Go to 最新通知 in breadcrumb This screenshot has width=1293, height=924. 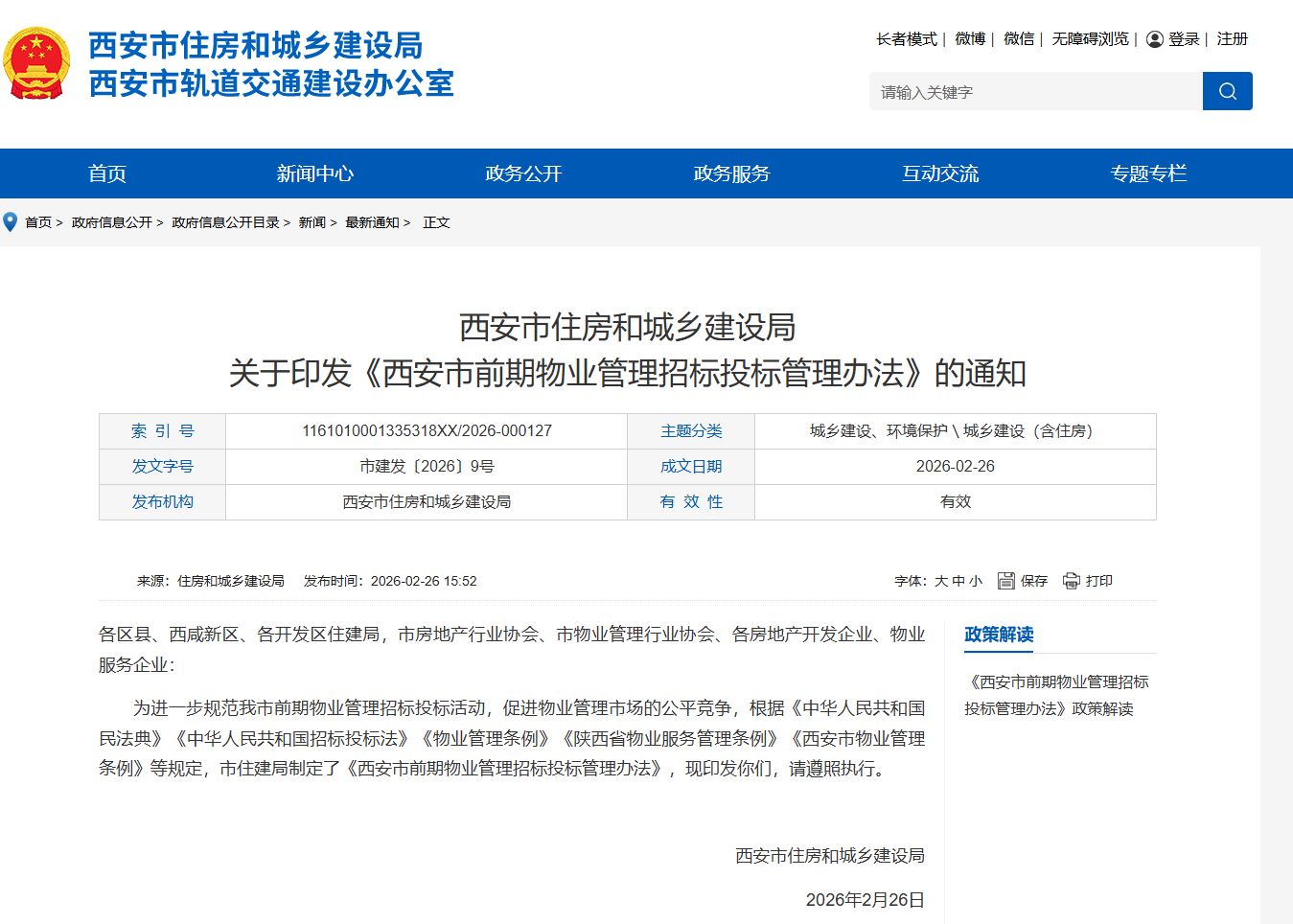pos(372,222)
